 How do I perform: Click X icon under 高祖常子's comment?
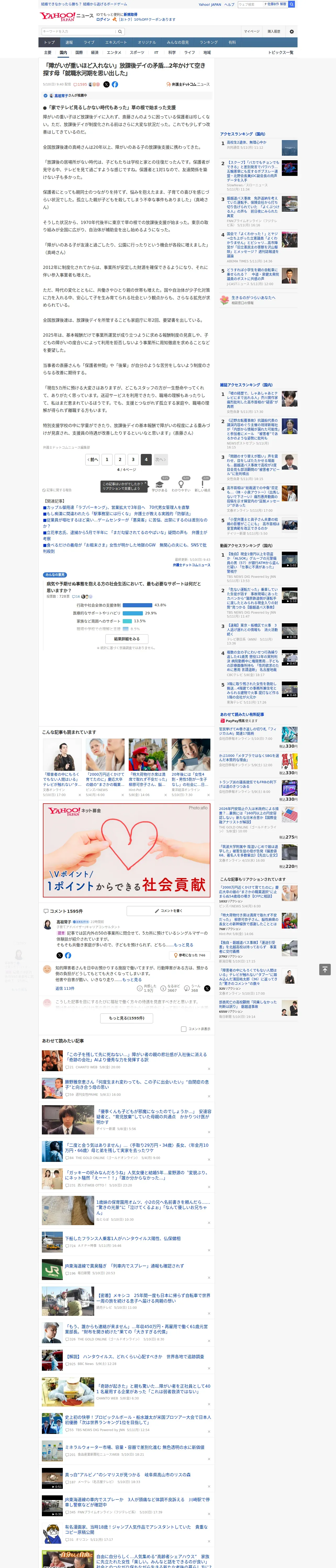pyautogui.click(x=60, y=955)
